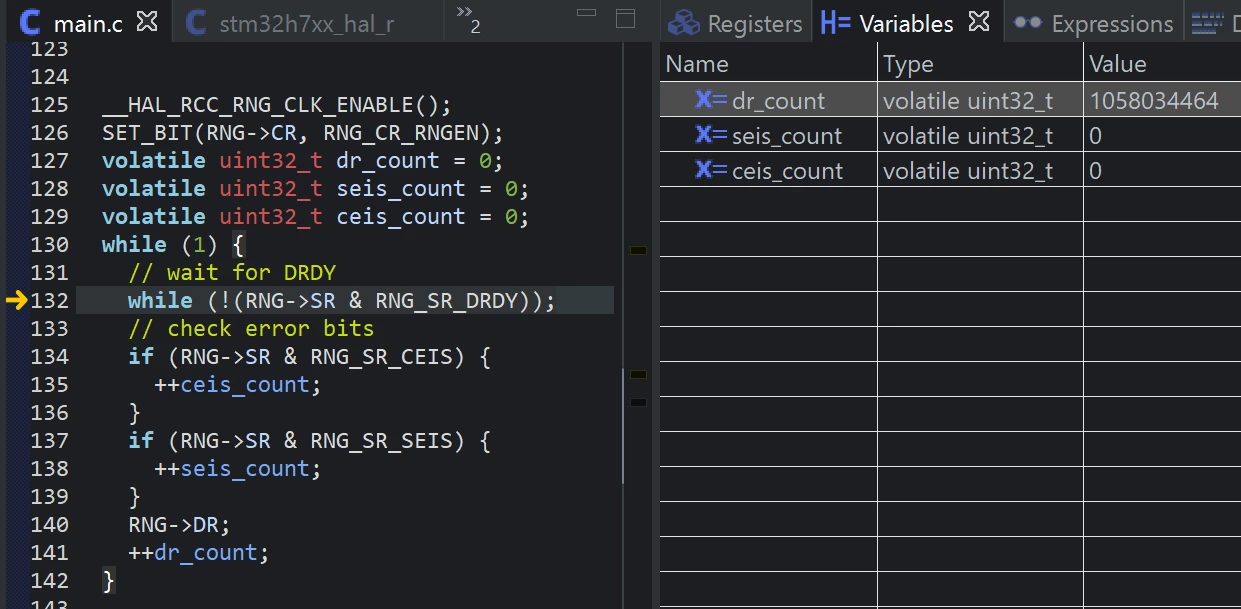The height and width of the screenshot is (609, 1241).
Task: Switch to the stm32h7xx_hal_r editor tab
Action: tap(290, 23)
